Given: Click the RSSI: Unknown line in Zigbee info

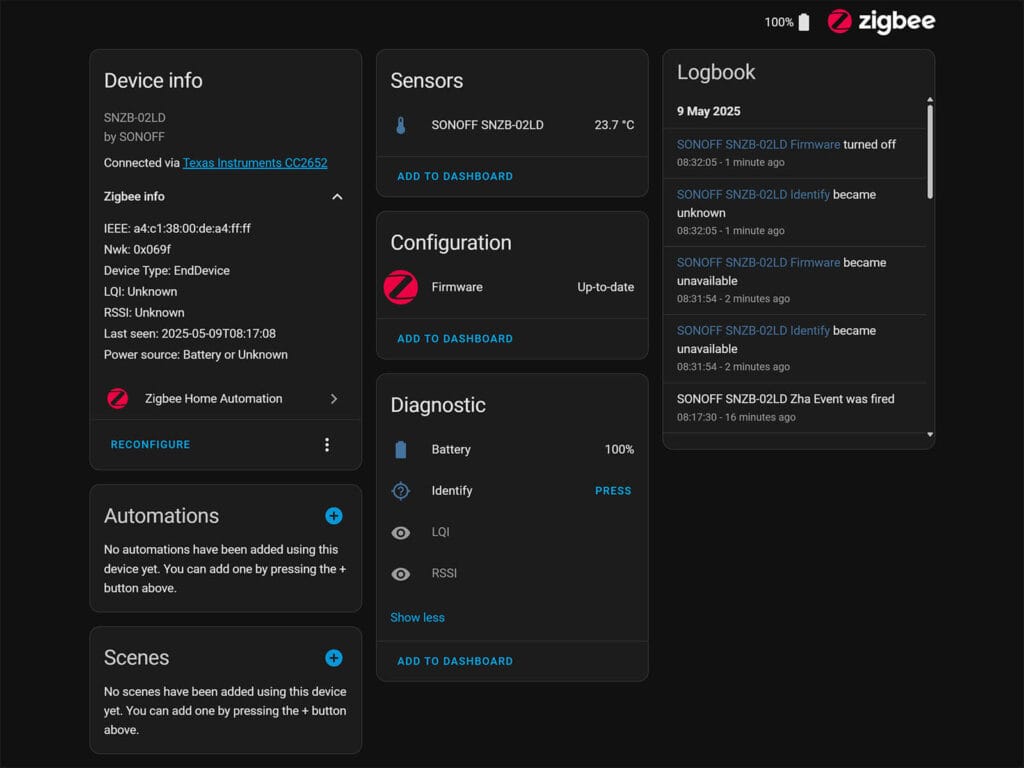Looking at the screenshot, I should [x=144, y=312].
